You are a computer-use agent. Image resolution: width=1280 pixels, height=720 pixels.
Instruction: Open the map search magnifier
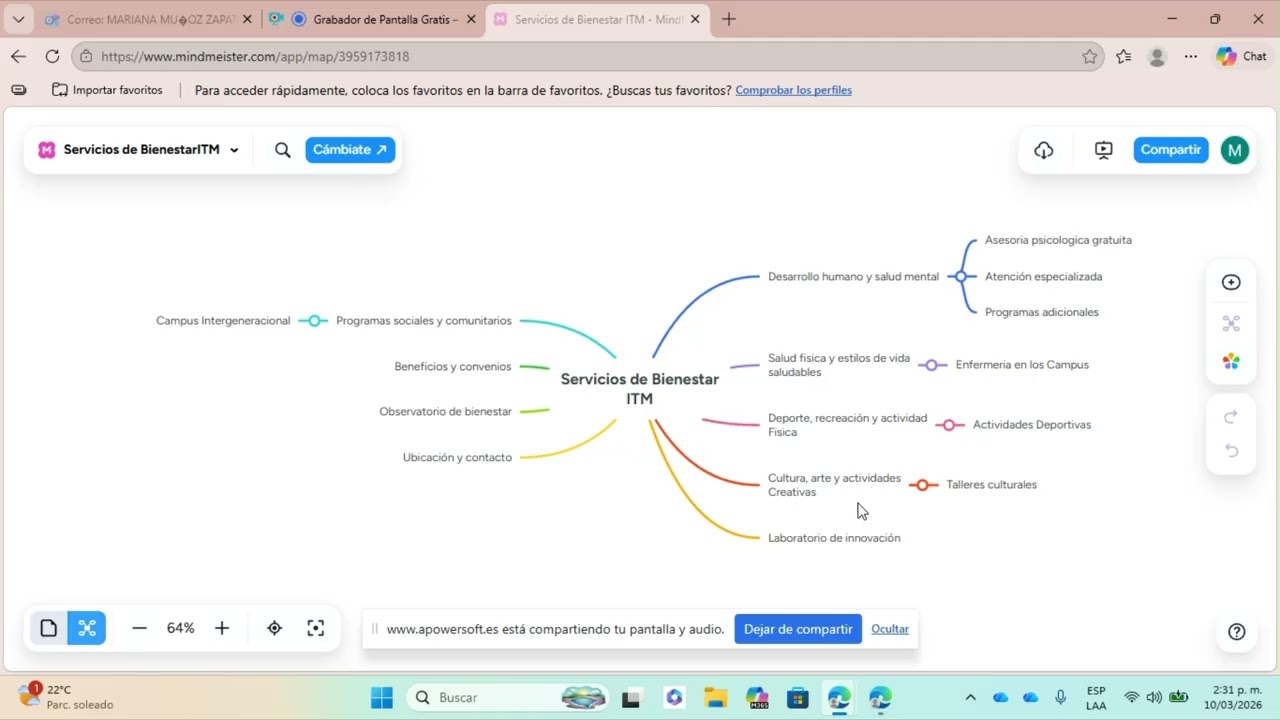(x=283, y=150)
